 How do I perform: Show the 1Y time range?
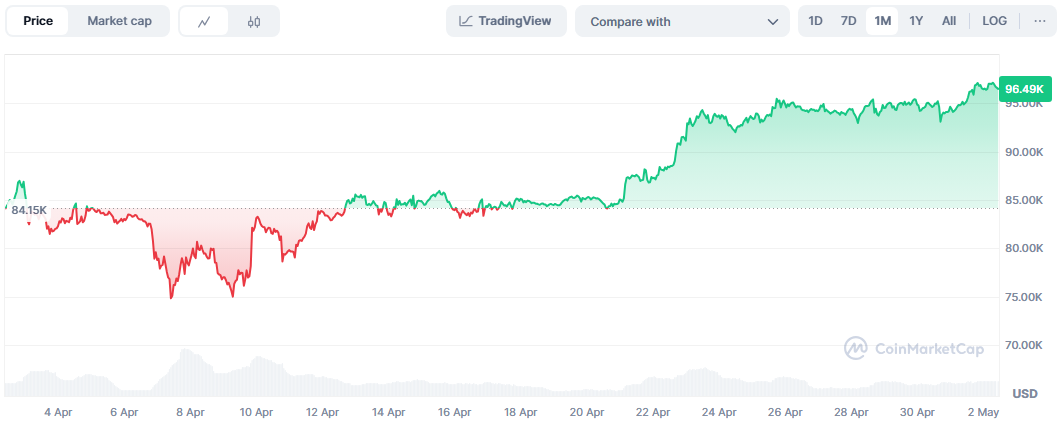(x=916, y=21)
